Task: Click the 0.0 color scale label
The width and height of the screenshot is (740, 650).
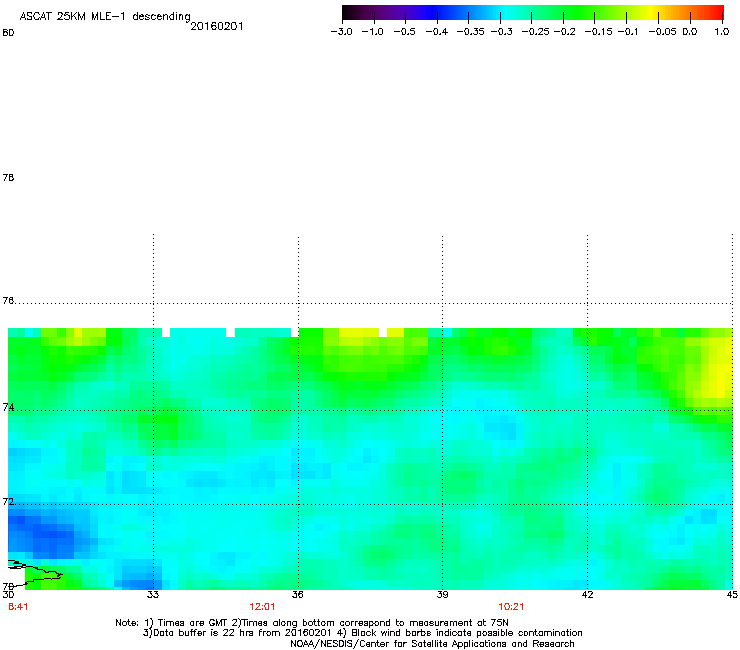Action: click(690, 32)
